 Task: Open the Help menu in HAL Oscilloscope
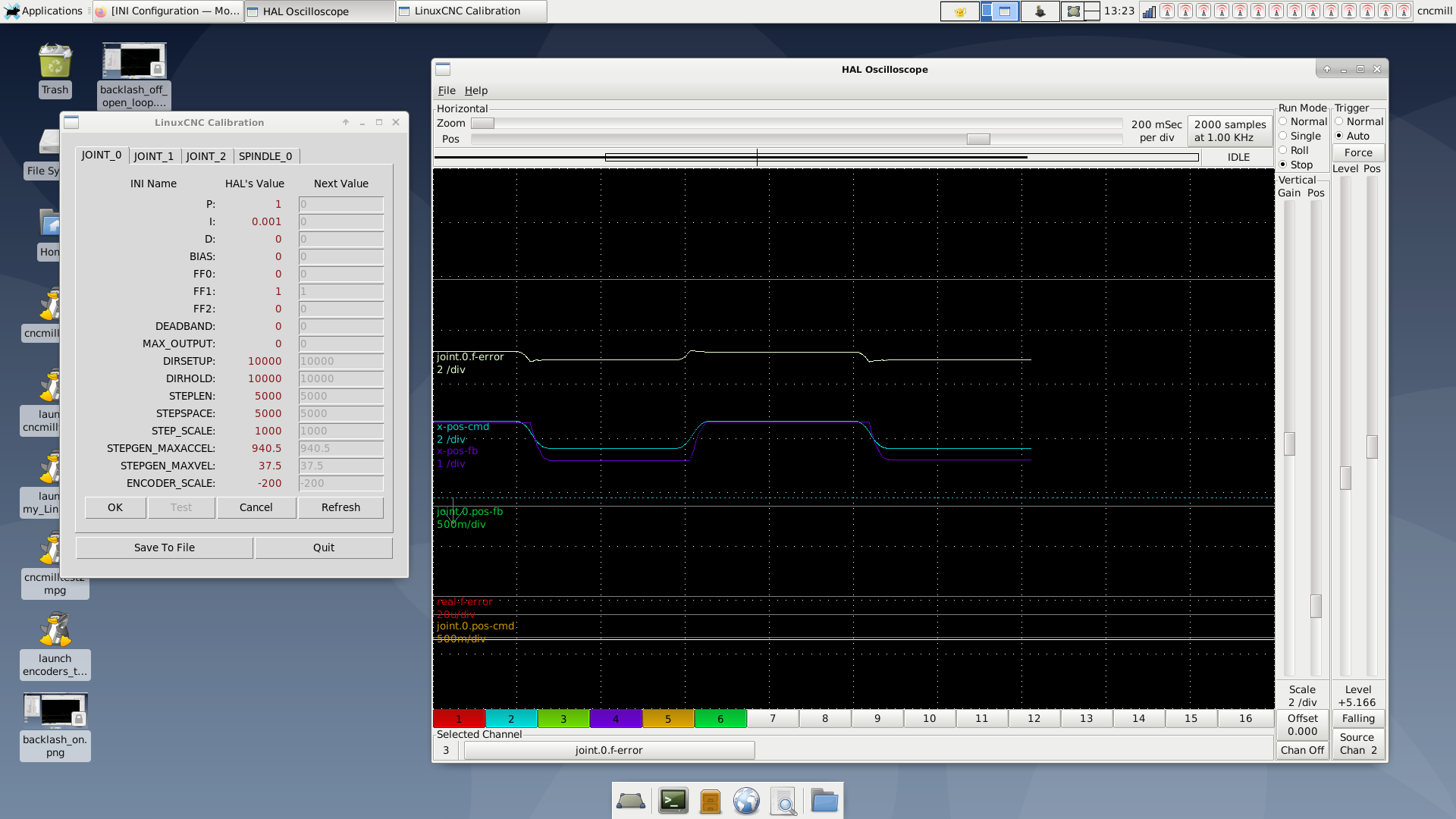(476, 90)
